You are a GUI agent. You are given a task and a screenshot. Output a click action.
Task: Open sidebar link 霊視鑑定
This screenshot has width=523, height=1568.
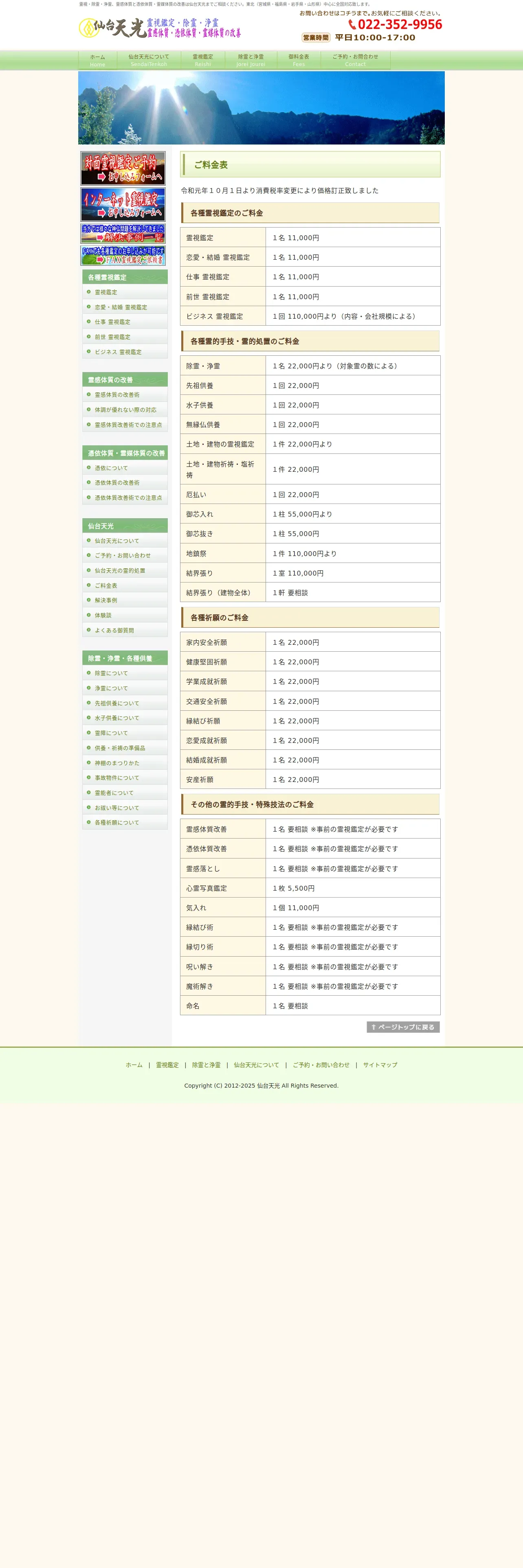tap(125, 292)
